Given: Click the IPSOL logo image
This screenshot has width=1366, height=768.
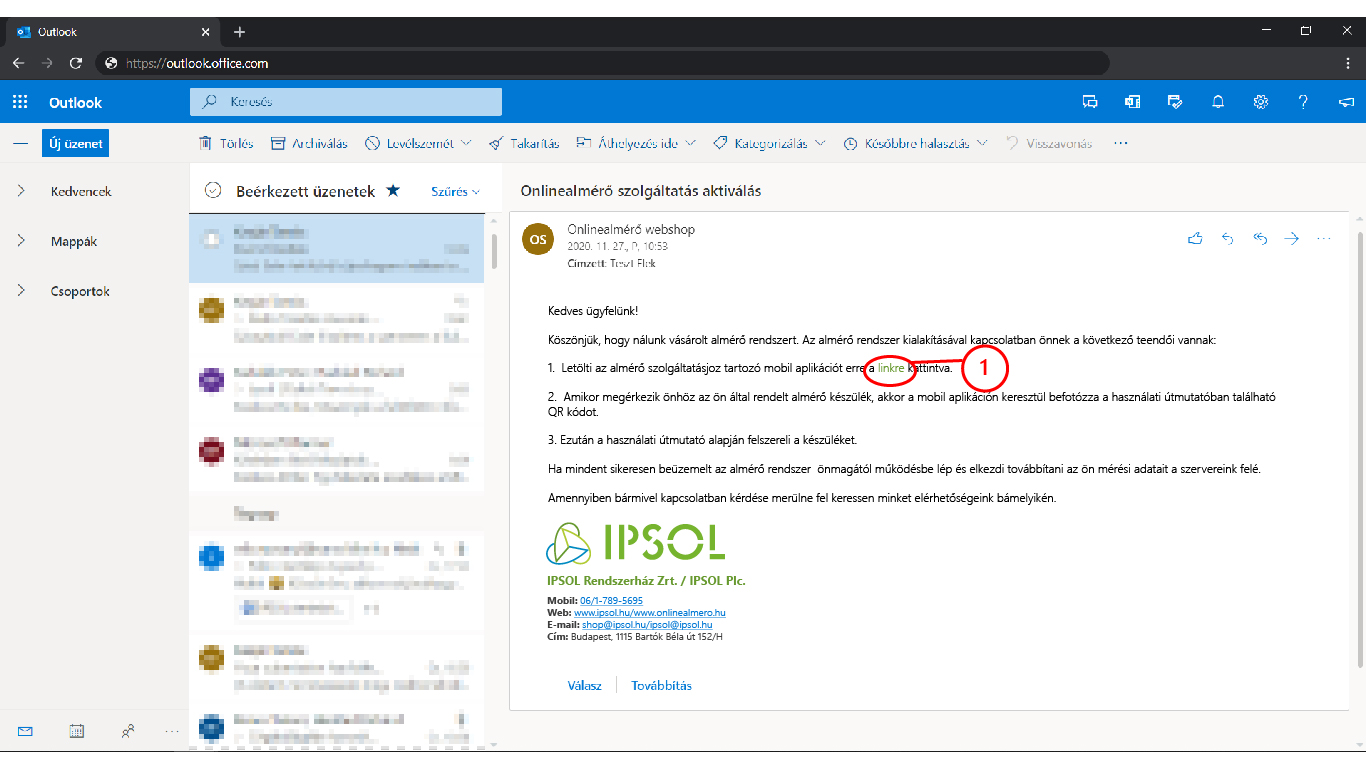Looking at the screenshot, I should click(635, 543).
